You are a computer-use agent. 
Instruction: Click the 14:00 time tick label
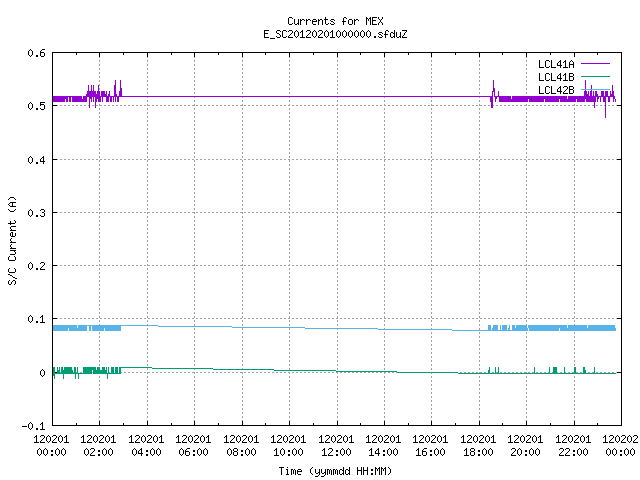[x=383, y=452]
